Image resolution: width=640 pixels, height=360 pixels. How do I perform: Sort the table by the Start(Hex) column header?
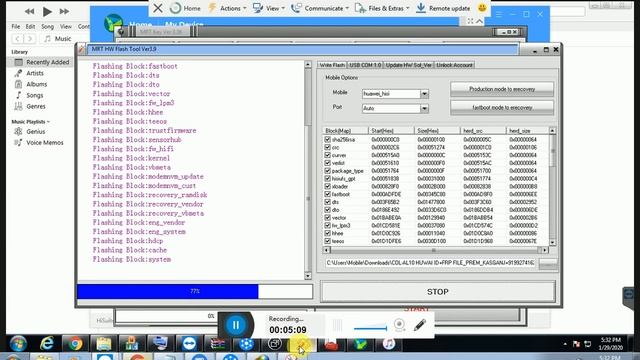point(391,131)
